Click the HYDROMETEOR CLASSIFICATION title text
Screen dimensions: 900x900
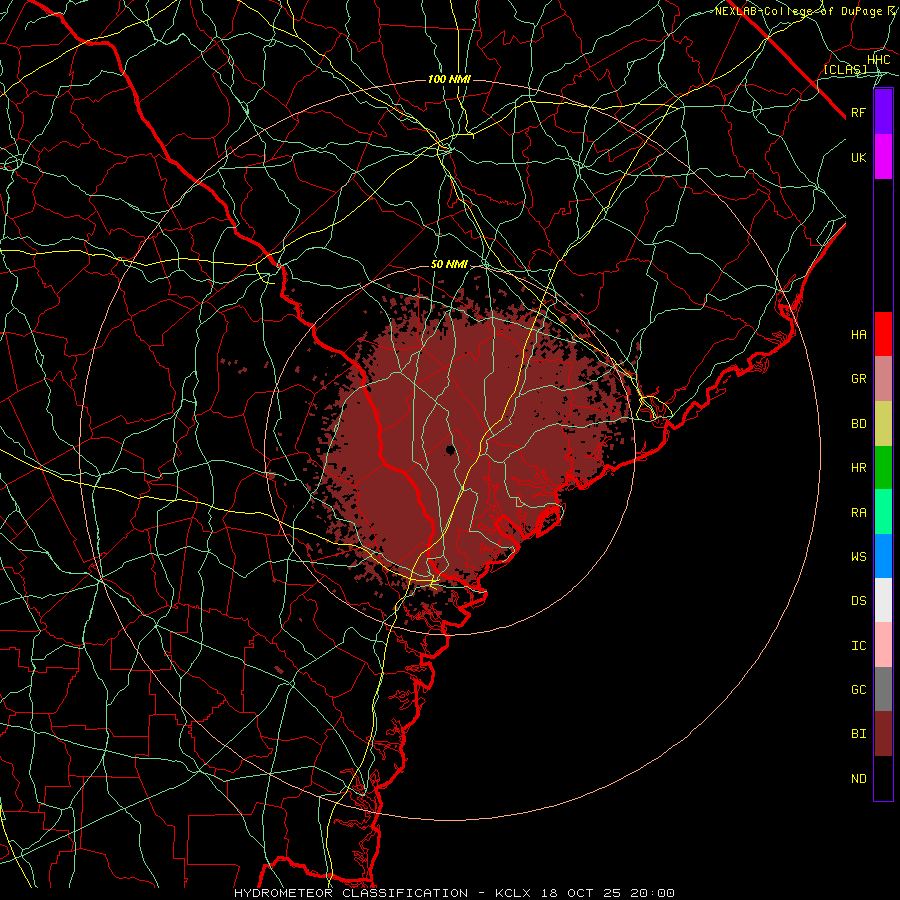pyautogui.click(x=351, y=893)
